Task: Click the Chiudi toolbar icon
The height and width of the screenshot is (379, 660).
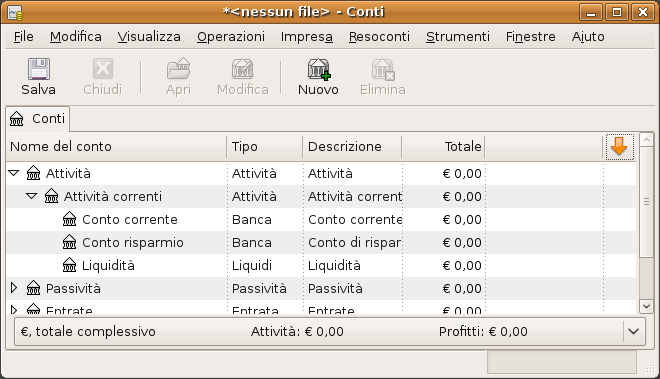Action: point(103,69)
